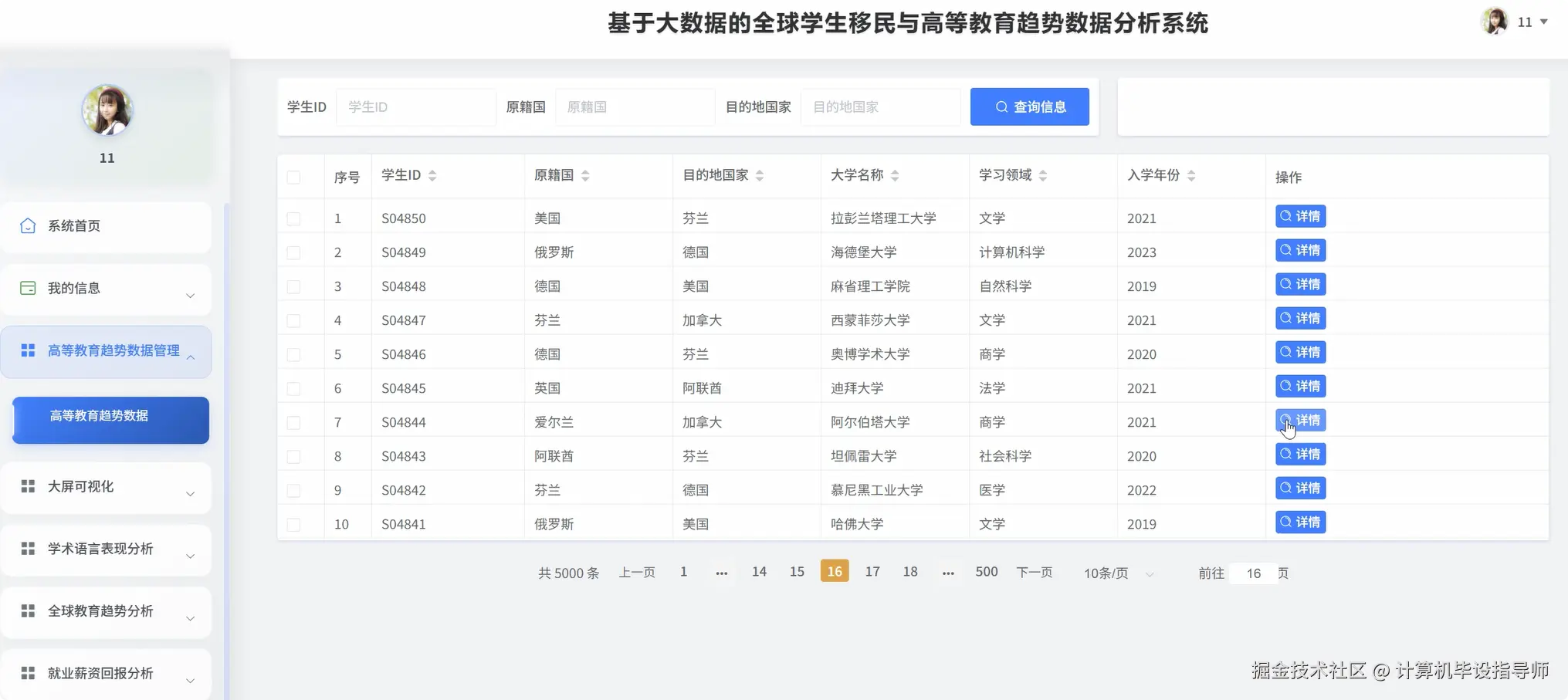The height and width of the screenshot is (700, 1568).
Task: Go to page 500 via pagination link
Action: click(x=986, y=571)
